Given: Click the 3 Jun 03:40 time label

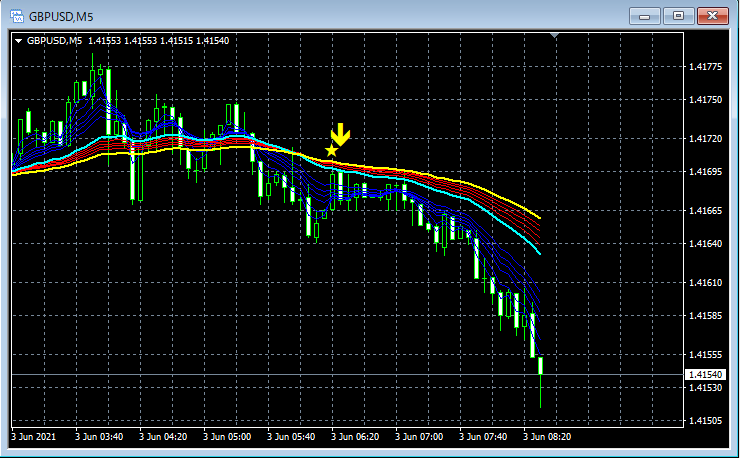Looking at the screenshot, I should pyautogui.click(x=99, y=437).
